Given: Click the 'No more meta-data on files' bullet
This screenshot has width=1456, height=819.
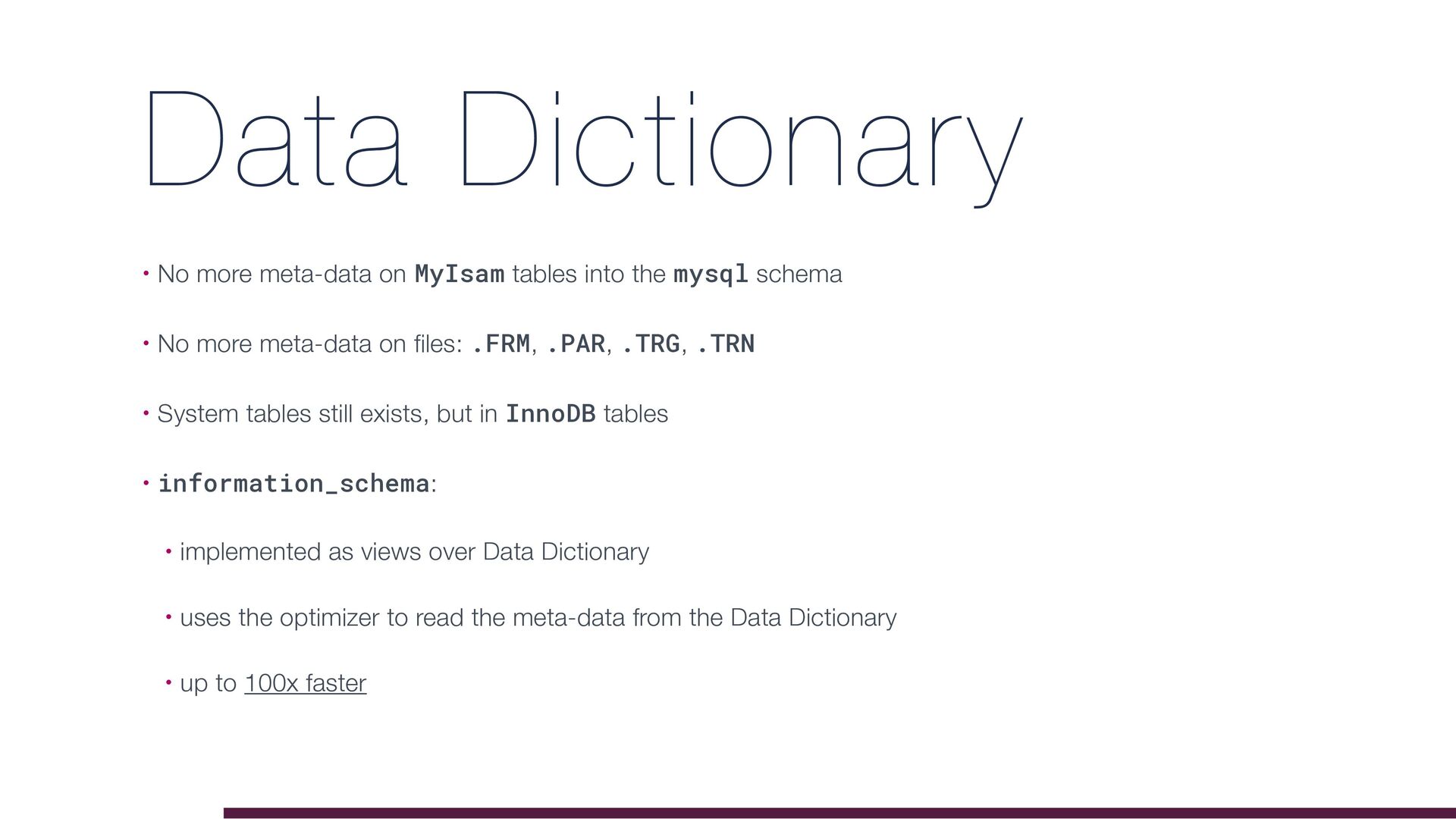Looking at the screenshot, I should click(456, 344).
